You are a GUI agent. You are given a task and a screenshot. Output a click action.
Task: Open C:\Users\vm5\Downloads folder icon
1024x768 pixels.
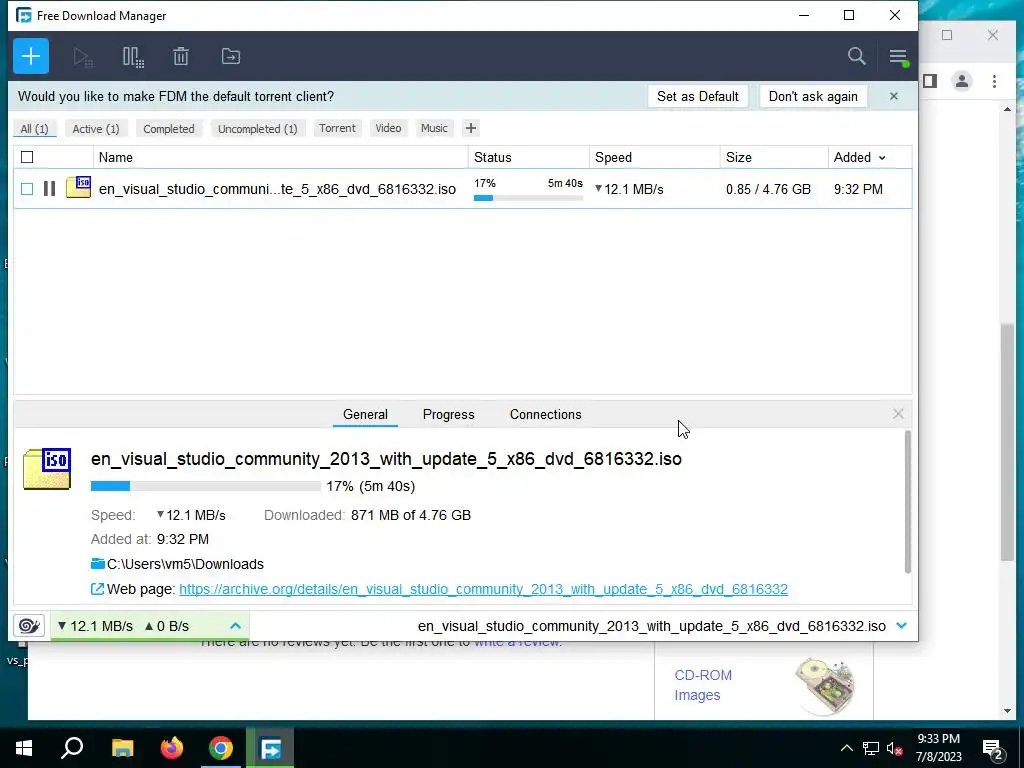[x=97, y=564]
